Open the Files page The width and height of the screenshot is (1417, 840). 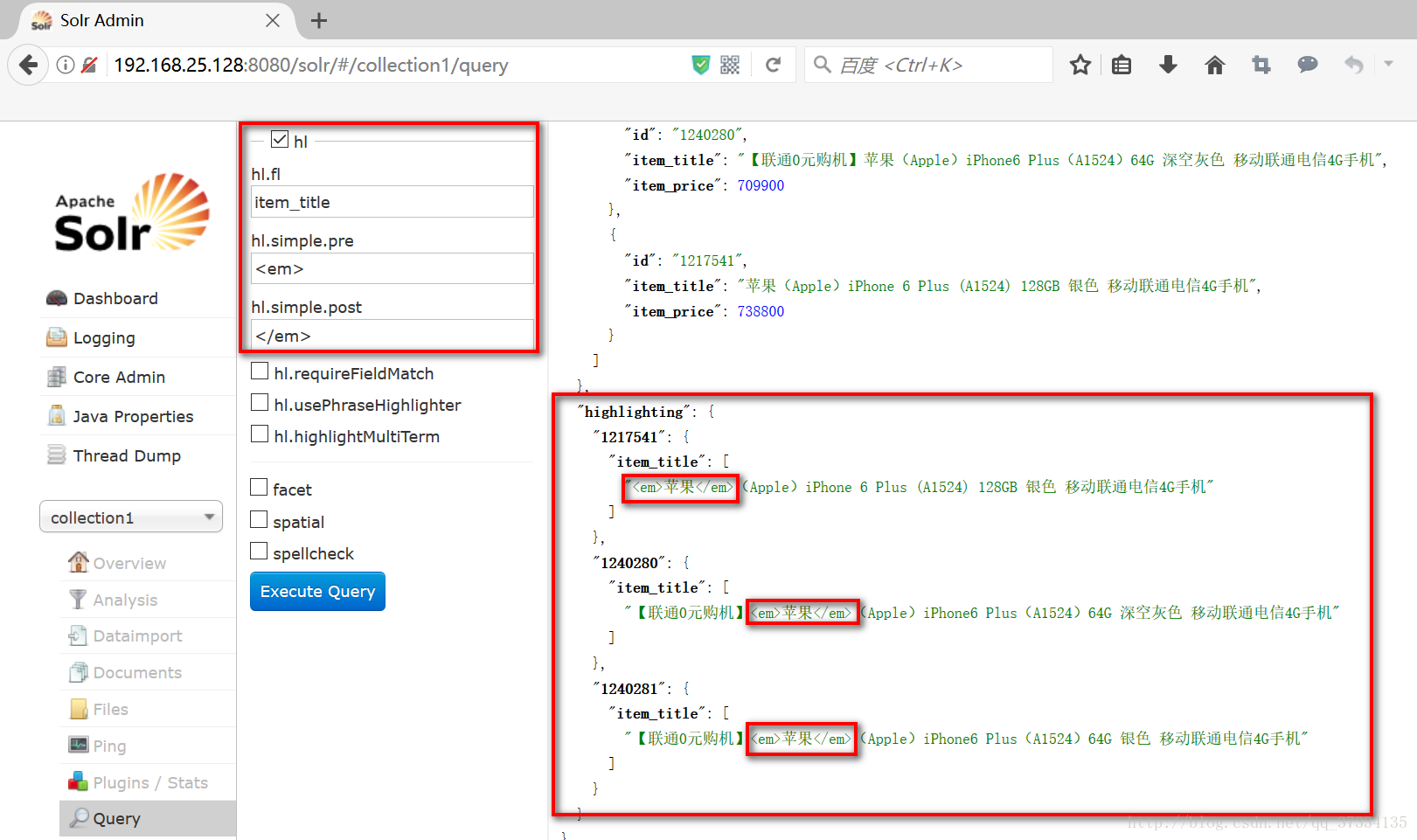(110, 709)
